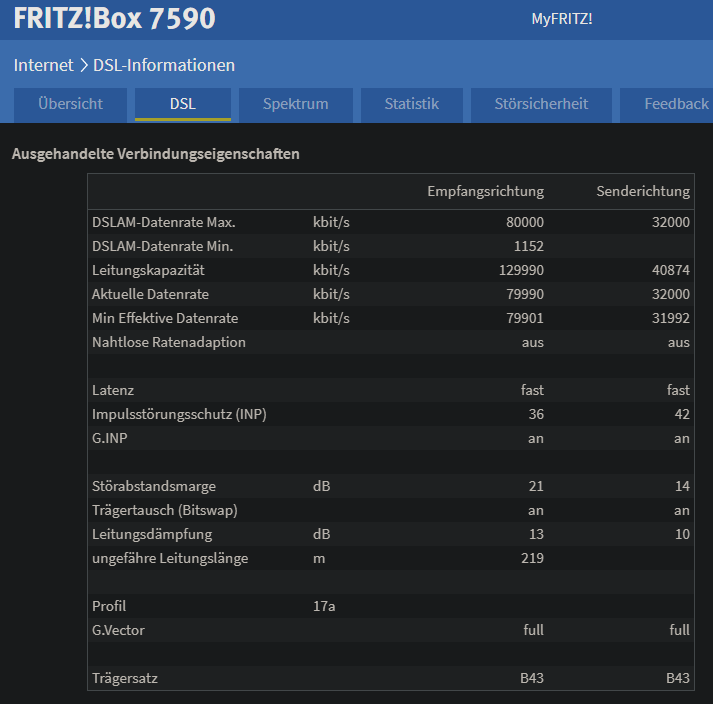Click DSL-Informationen in the breadcrumb

coord(164,65)
